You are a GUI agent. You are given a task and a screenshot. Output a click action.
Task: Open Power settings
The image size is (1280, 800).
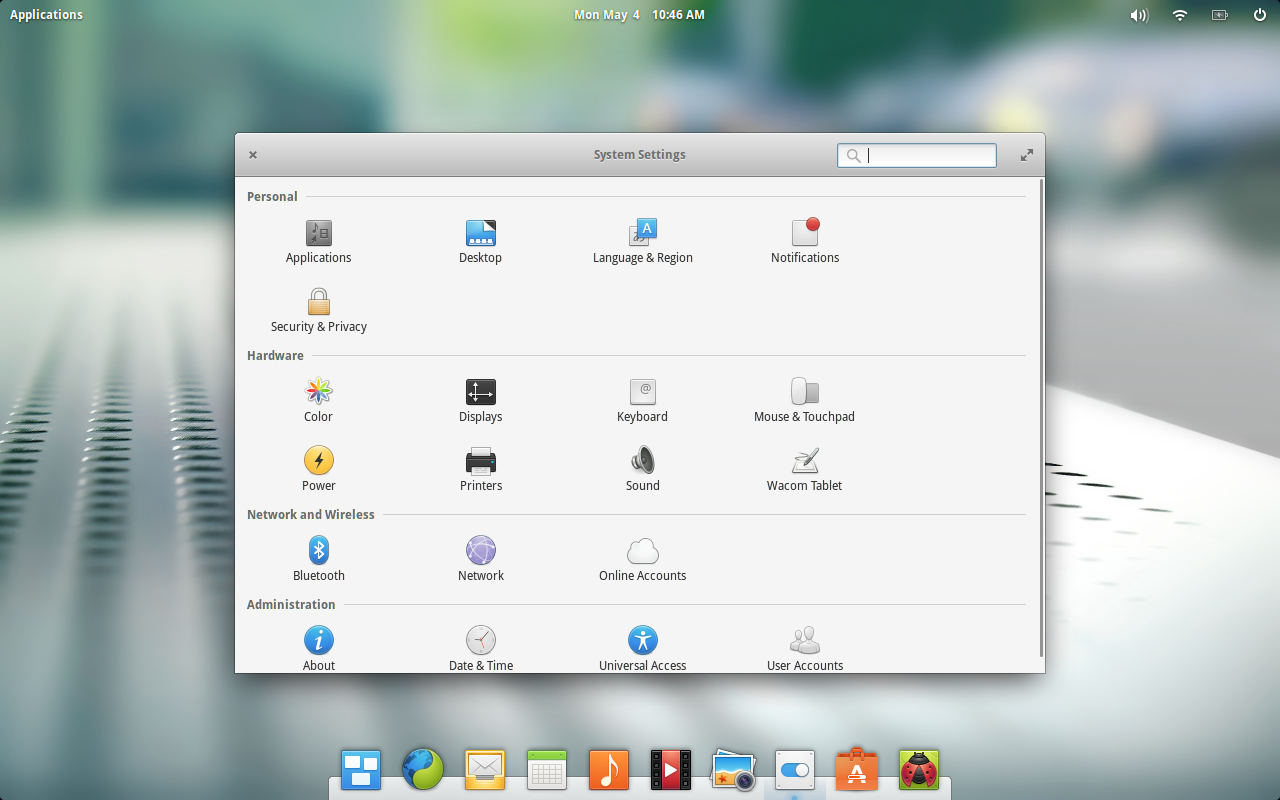[318, 468]
